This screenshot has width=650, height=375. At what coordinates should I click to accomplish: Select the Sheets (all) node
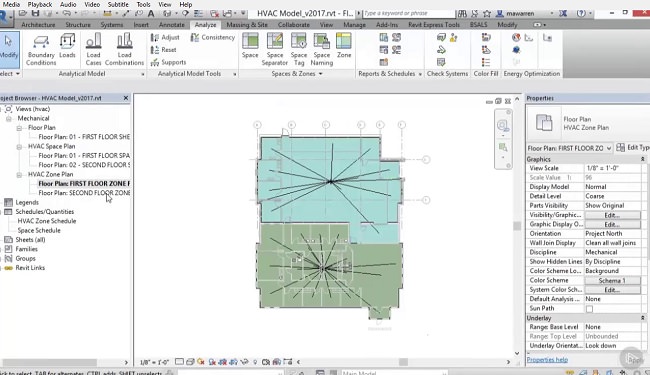point(30,240)
